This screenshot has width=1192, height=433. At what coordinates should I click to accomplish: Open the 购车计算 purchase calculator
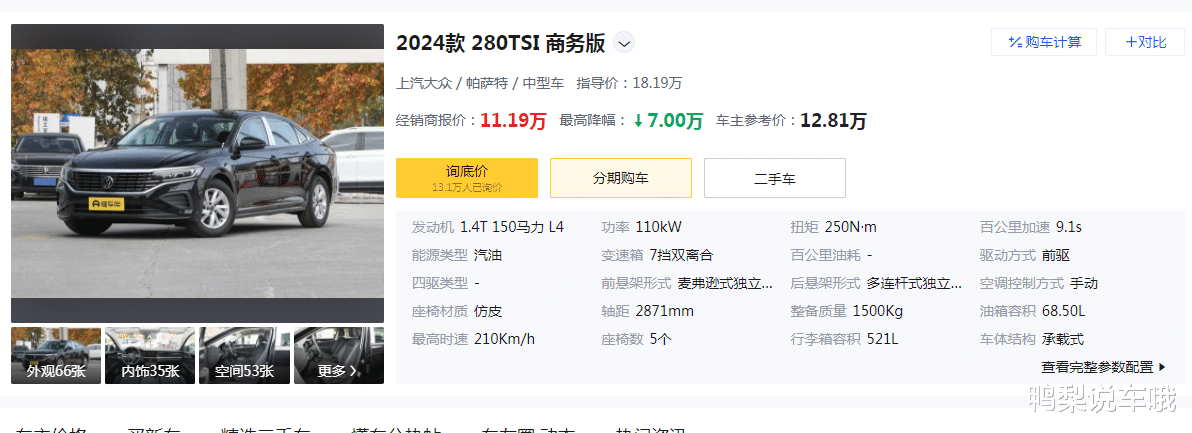click(1044, 42)
